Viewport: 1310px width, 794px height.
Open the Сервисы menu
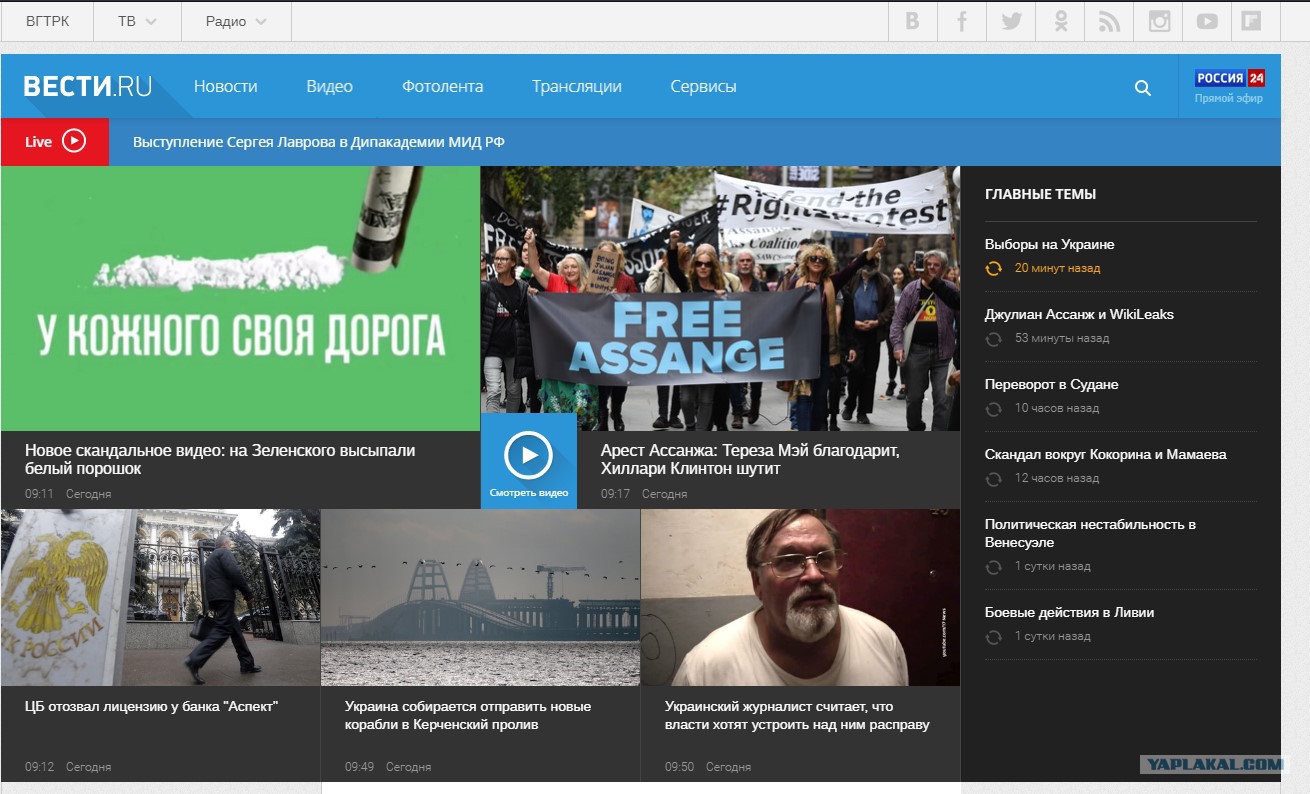point(703,87)
